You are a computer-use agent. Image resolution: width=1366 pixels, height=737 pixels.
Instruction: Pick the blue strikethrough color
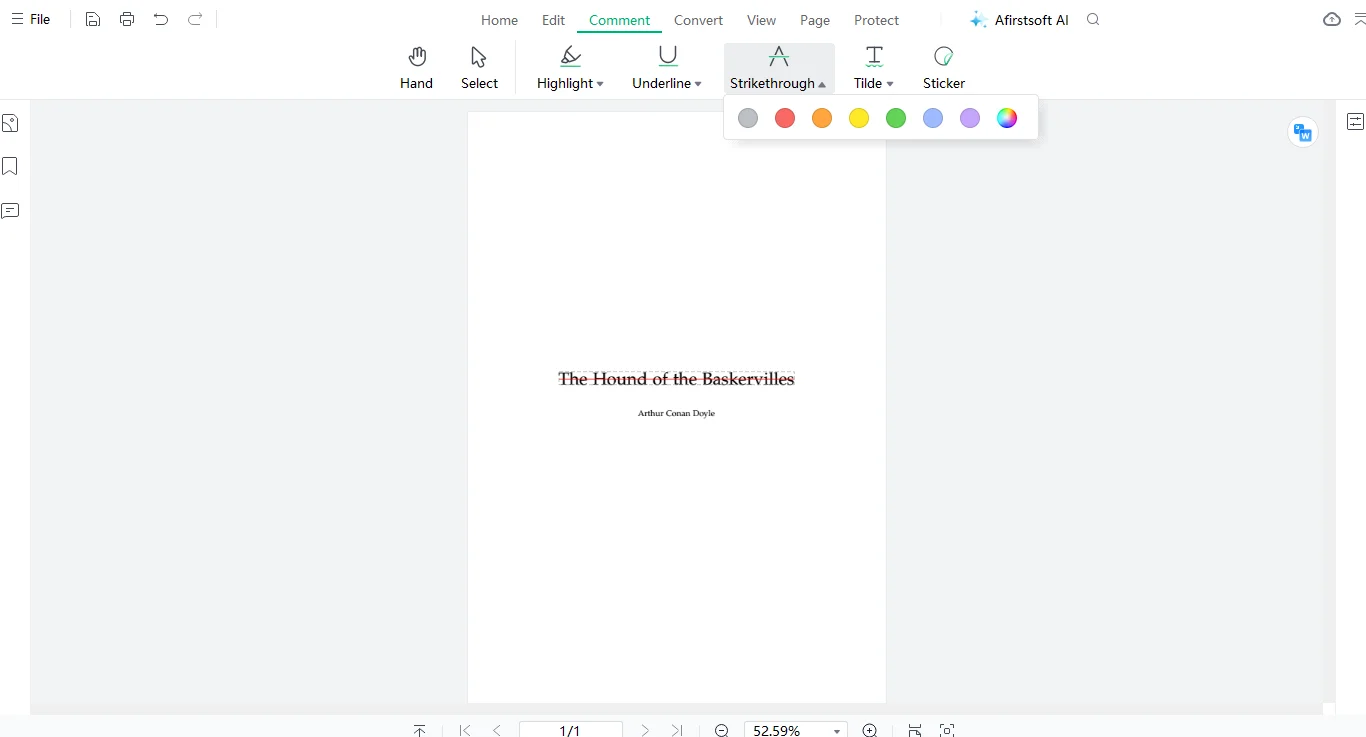[933, 118]
